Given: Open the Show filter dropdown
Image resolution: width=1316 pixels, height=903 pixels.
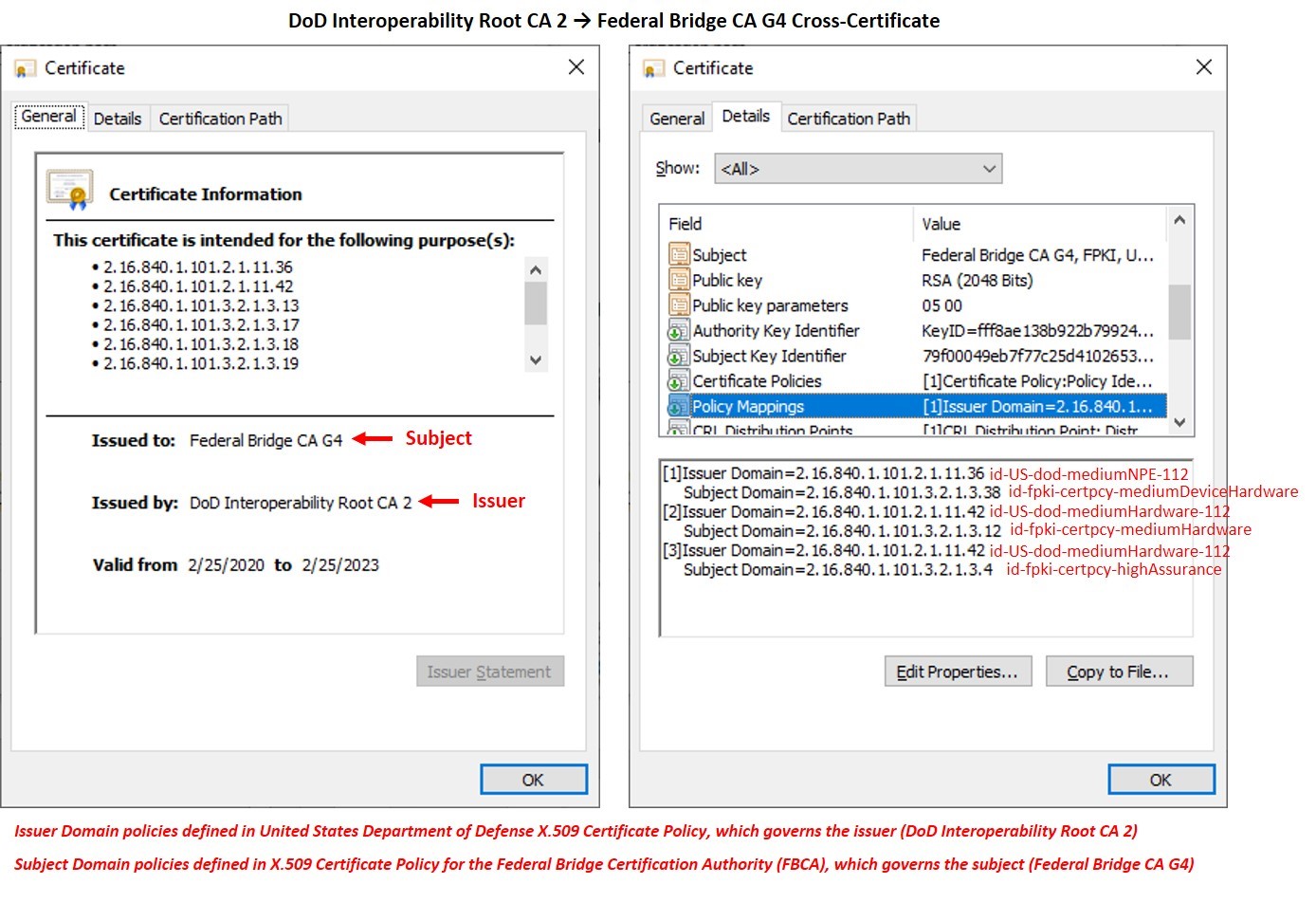Looking at the screenshot, I should point(858,169).
